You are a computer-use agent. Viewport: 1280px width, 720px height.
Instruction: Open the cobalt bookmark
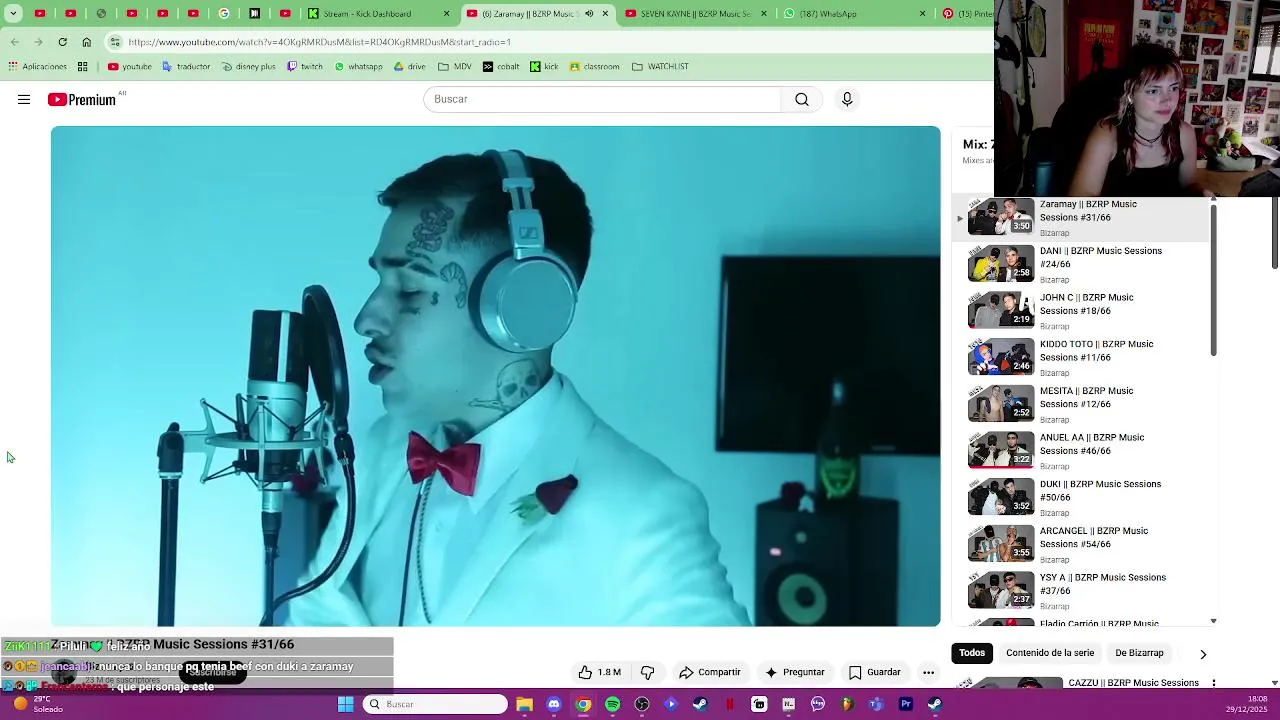(501, 67)
